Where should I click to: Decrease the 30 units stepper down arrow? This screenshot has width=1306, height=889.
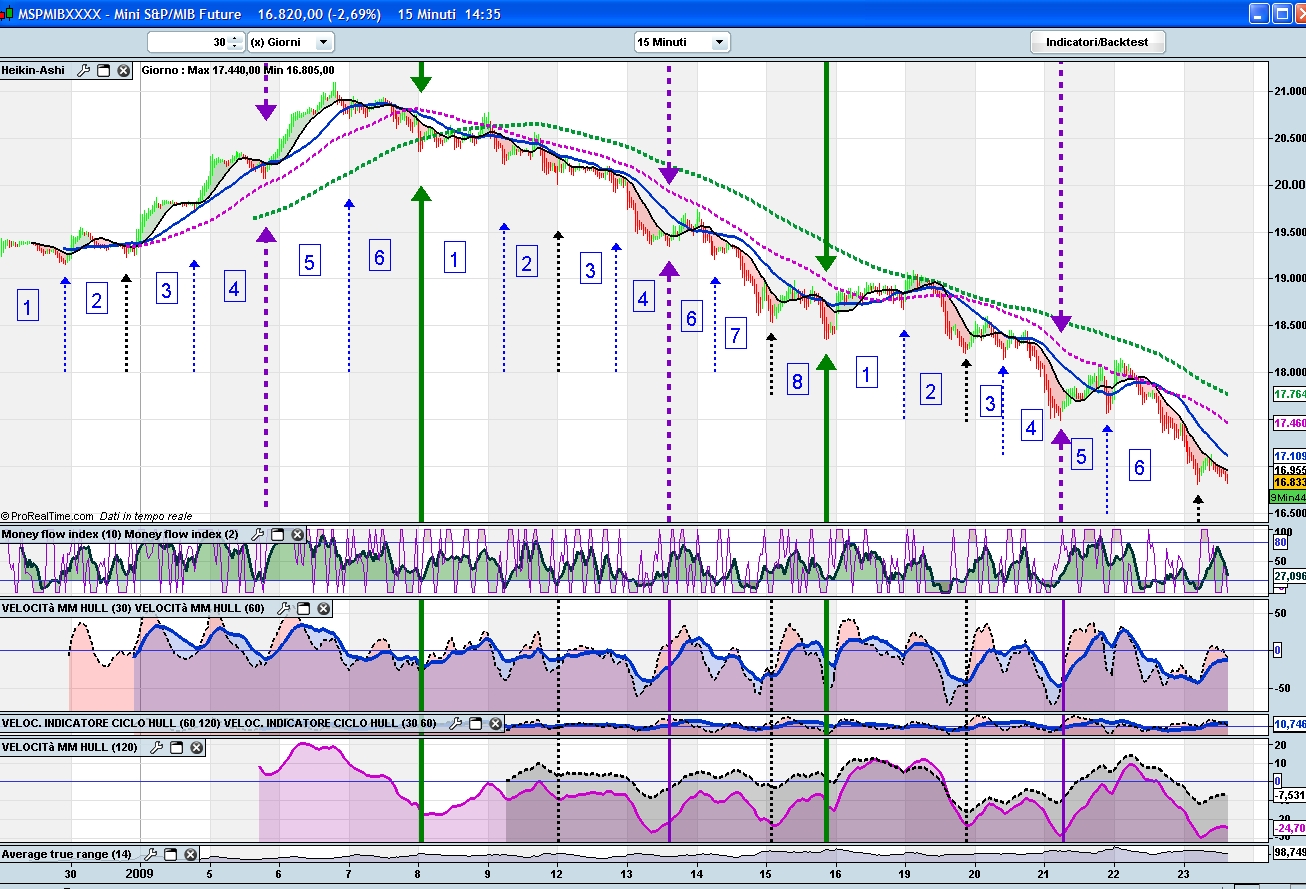point(235,46)
